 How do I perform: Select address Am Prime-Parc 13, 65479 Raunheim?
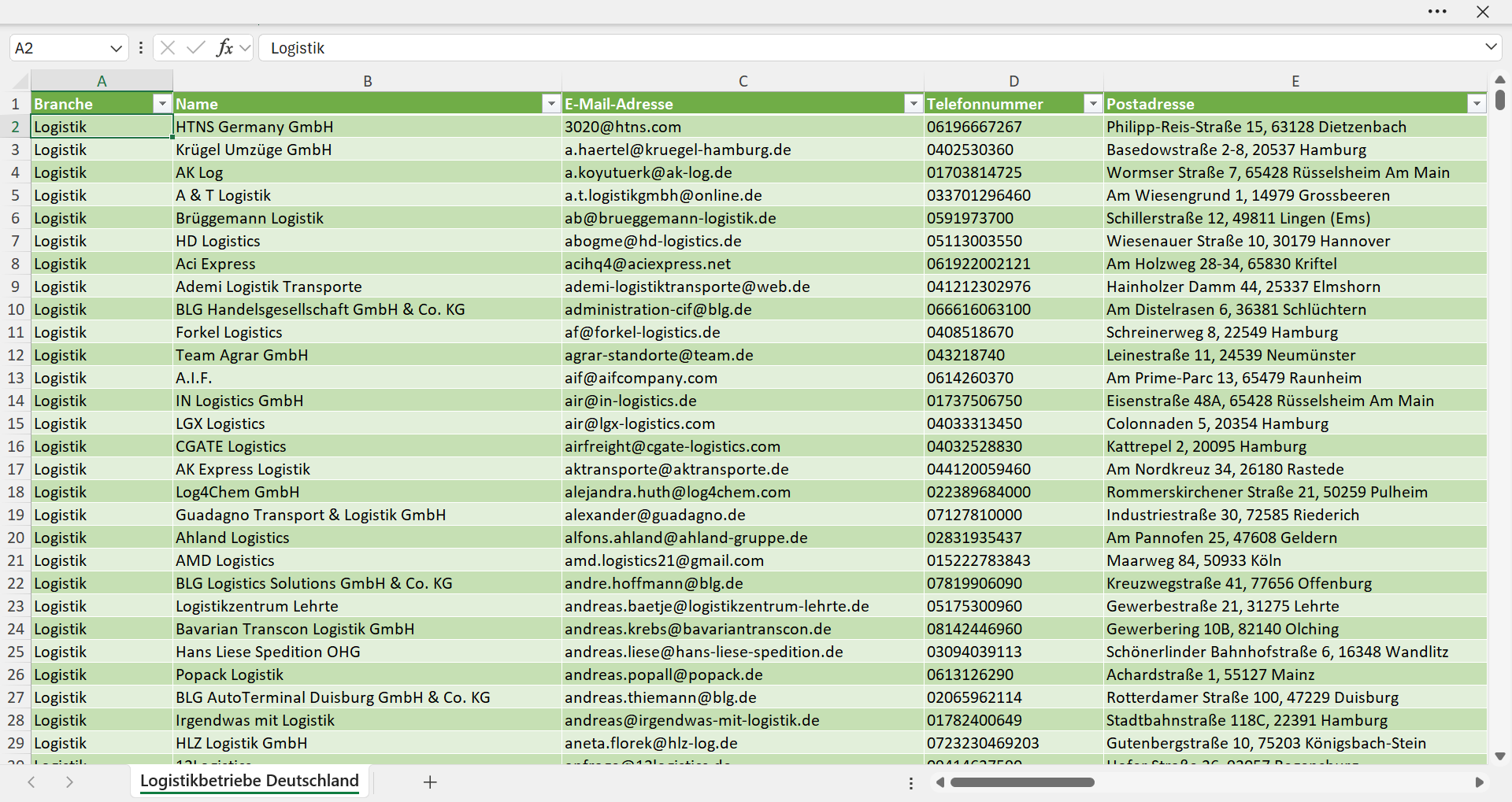[x=1295, y=378]
